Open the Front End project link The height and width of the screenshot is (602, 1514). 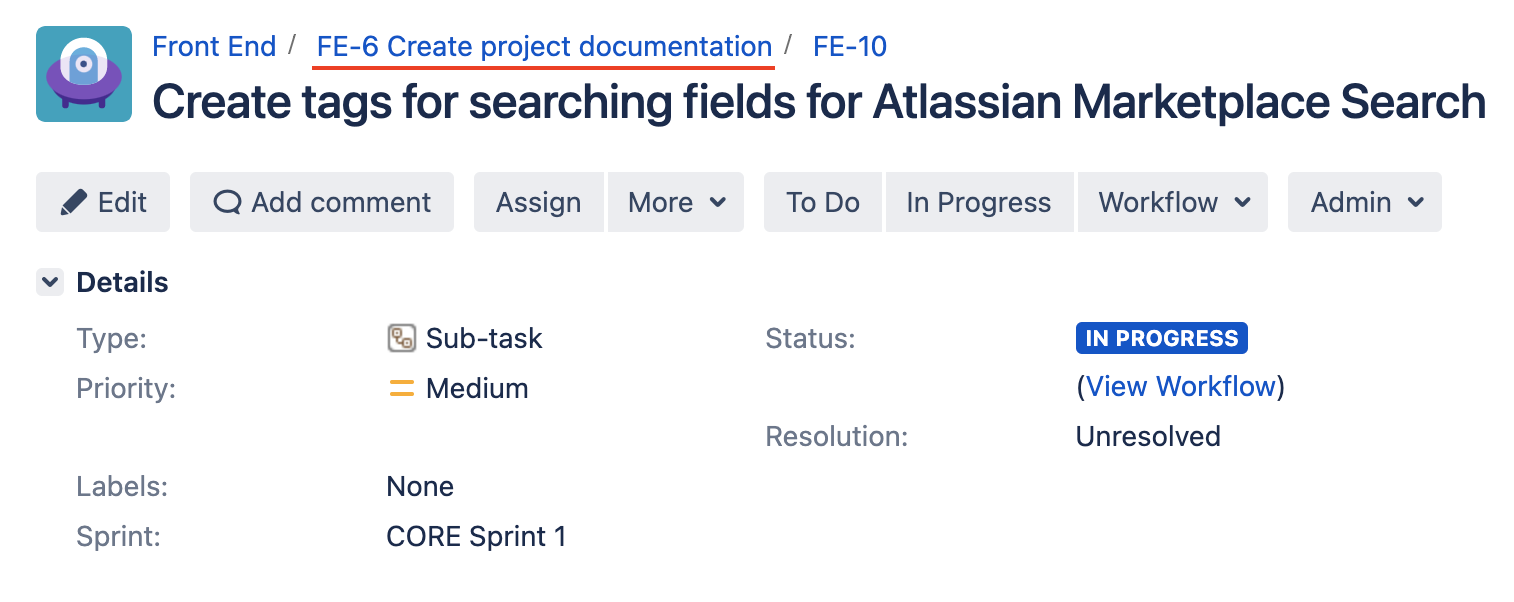214,47
